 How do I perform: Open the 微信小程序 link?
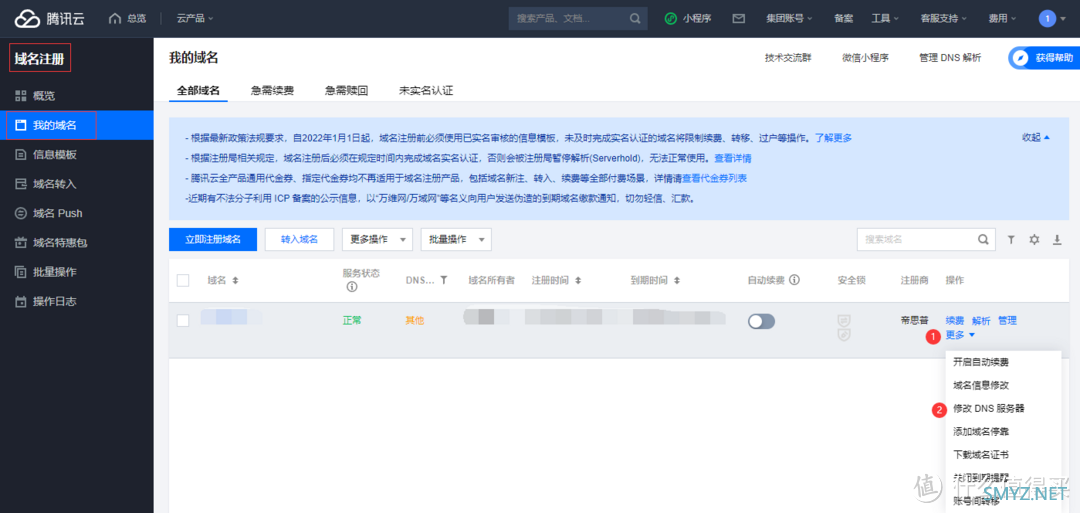(865, 58)
